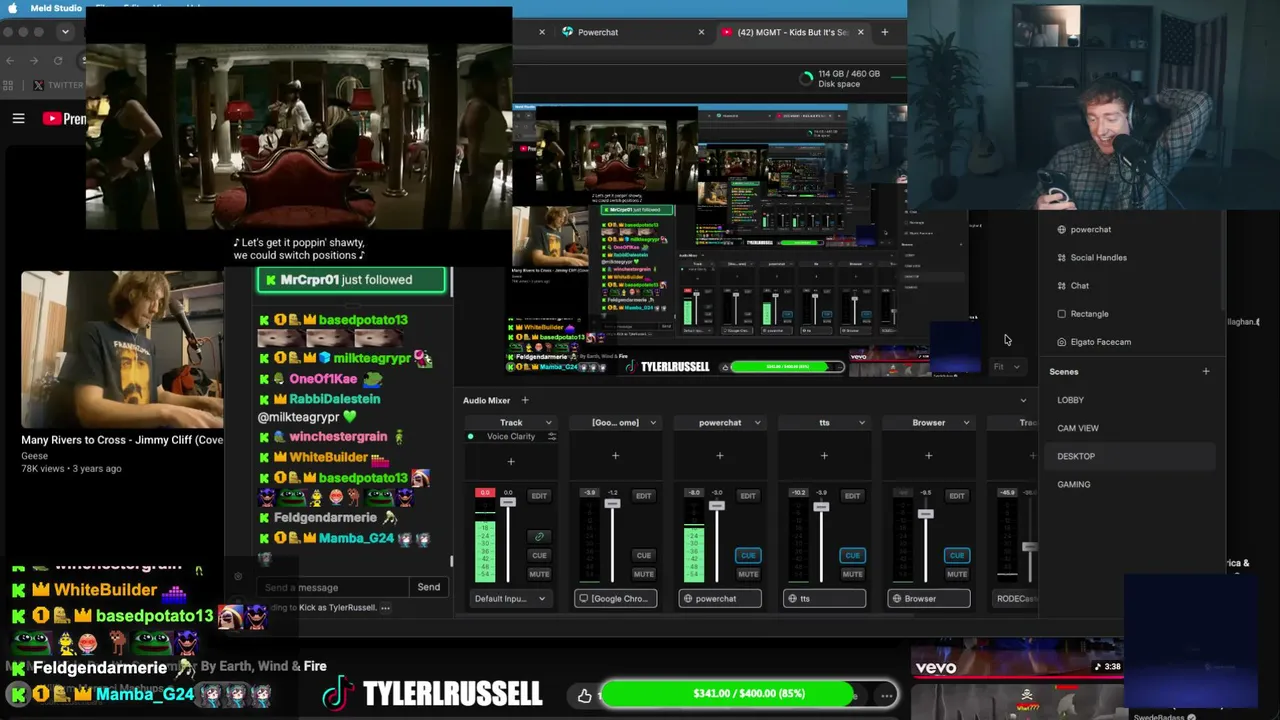This screenshot has height=720, width=1280.
Task: Switch to the Powerchat browser tab
Action: (597, 32)
